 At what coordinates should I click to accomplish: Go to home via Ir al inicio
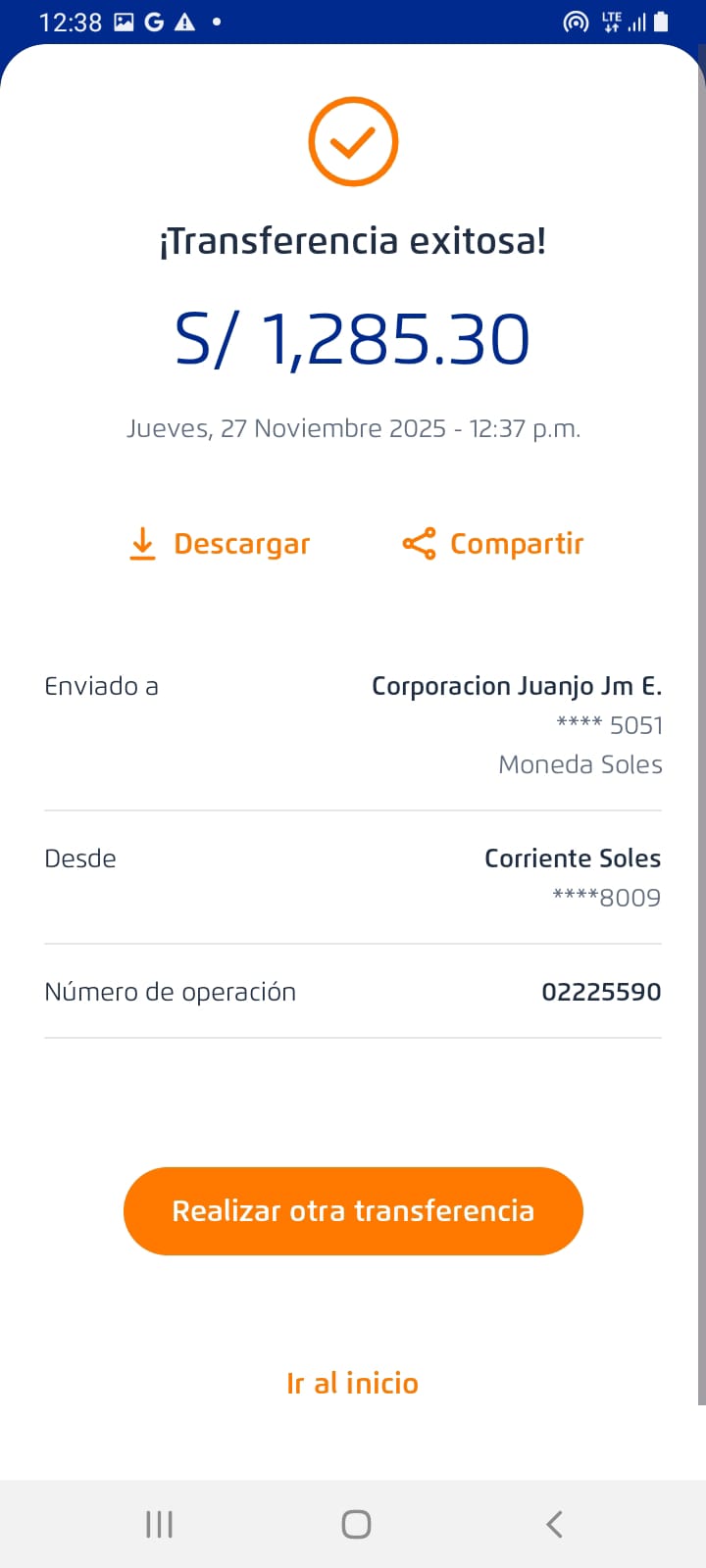point(353,1383)
